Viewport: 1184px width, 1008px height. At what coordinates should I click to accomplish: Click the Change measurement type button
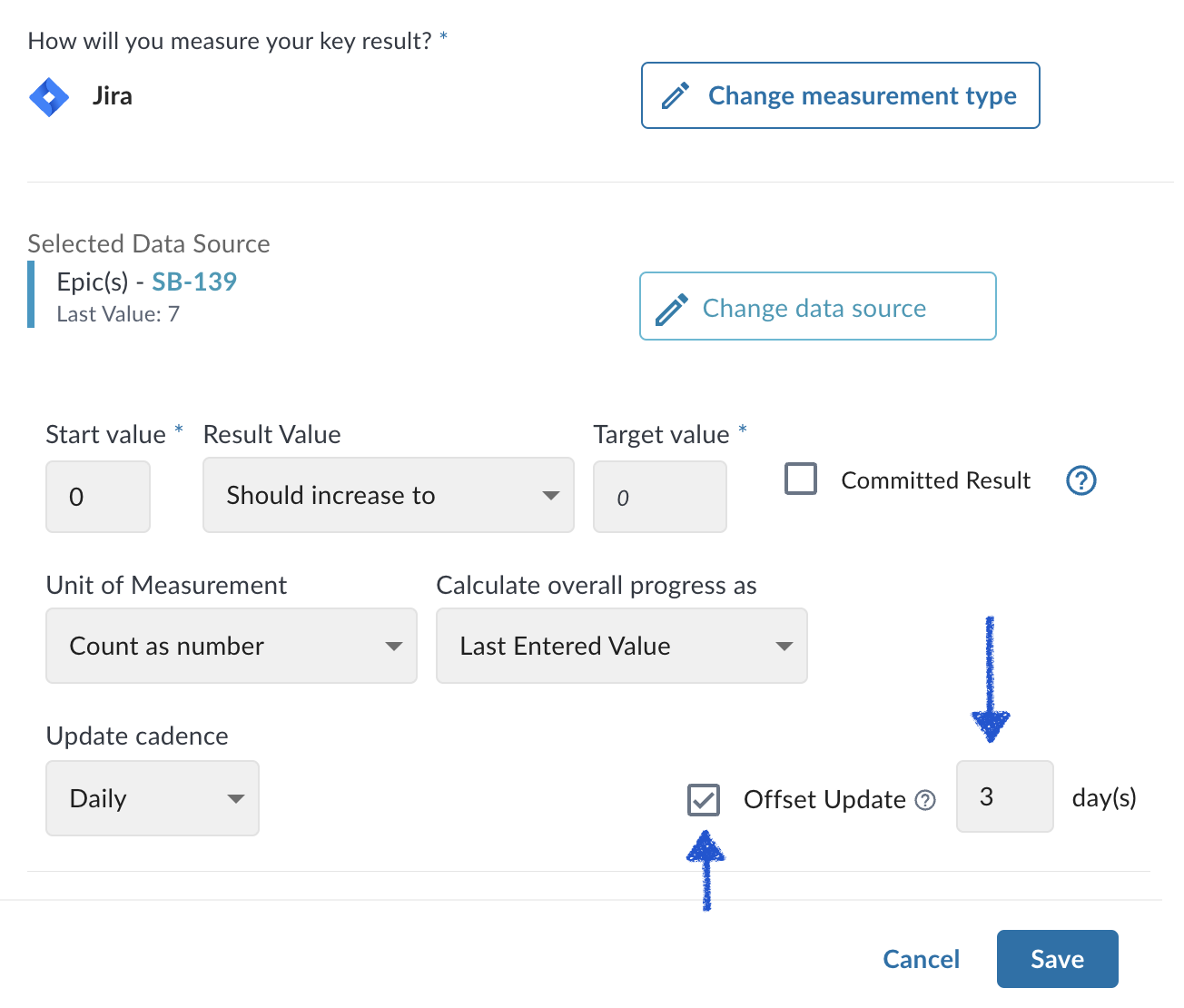click(x=840, y=95)
